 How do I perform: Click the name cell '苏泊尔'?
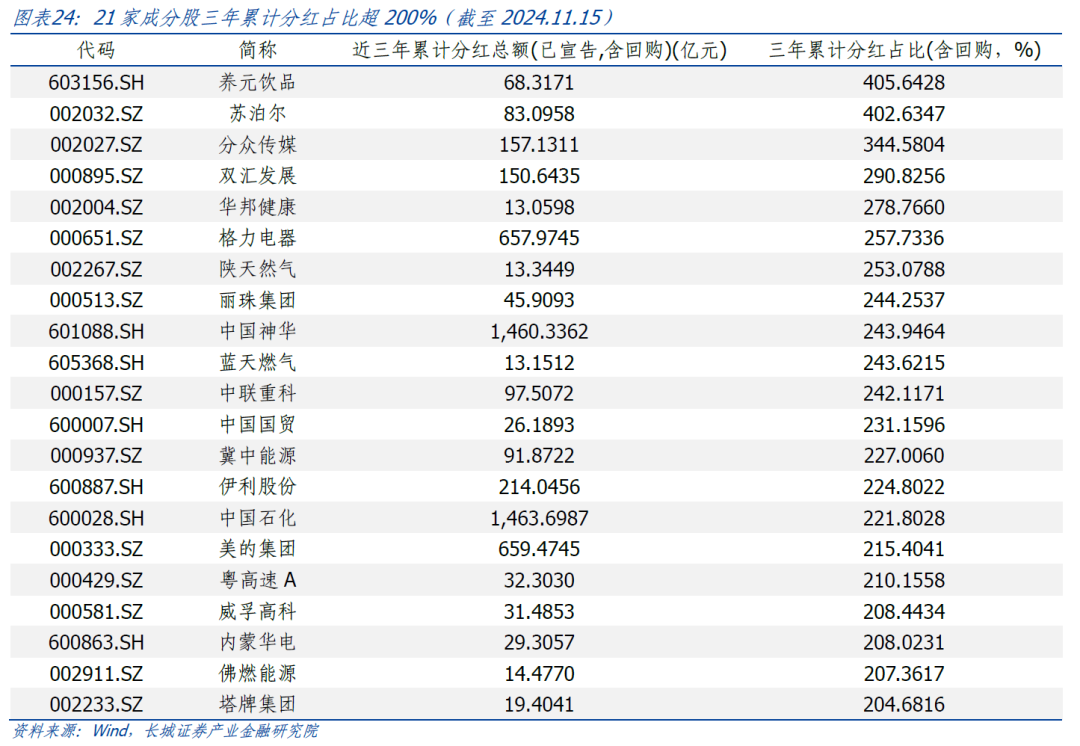click(x=258, y=114)
